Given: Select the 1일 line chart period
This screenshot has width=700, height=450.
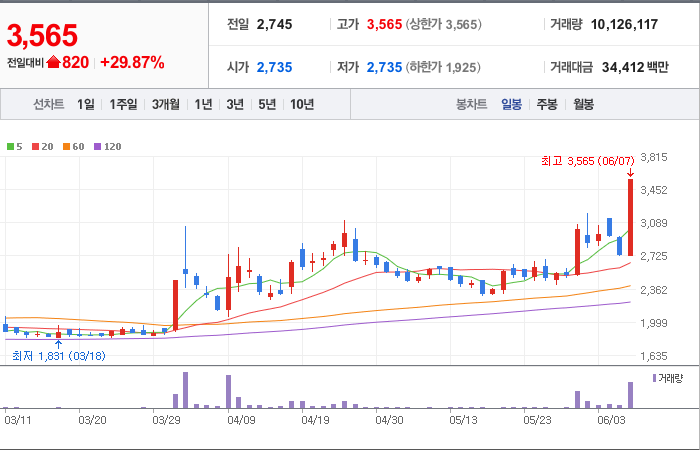Looking at the screenshot, I should 85,104.
